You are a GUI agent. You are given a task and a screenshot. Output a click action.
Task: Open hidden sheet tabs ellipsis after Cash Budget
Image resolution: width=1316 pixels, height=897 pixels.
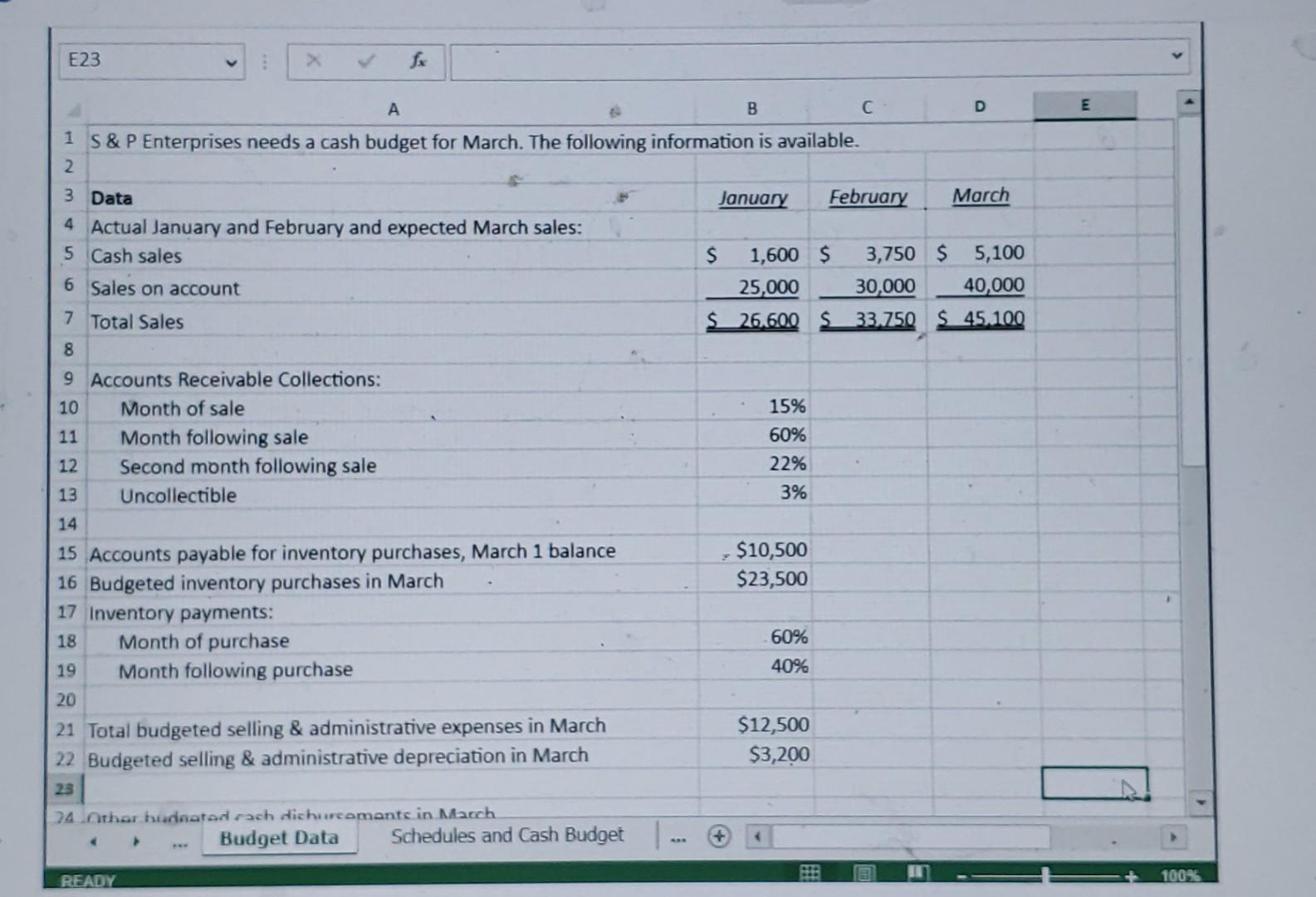[x=678, y=839]
